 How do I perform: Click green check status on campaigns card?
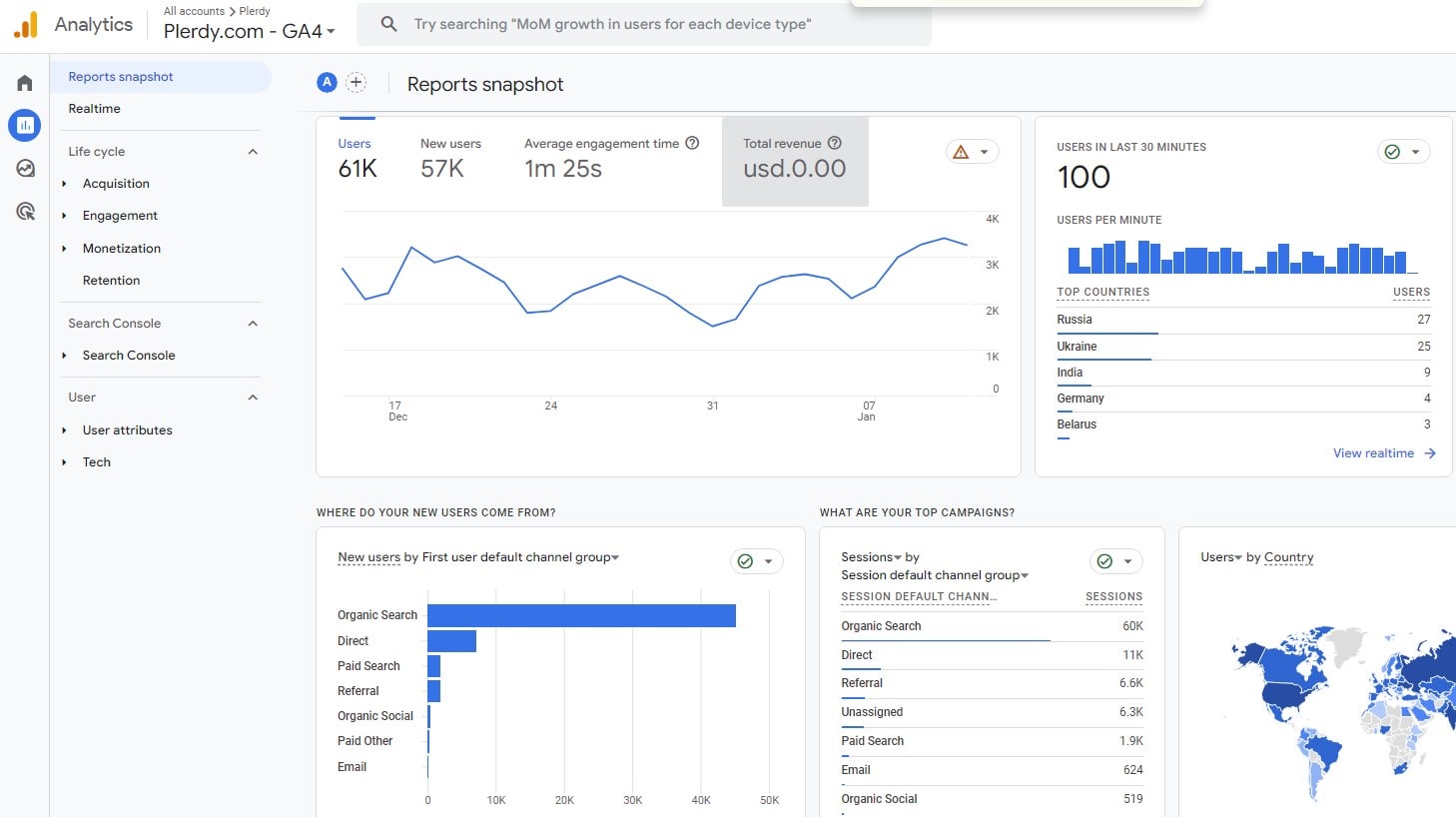coord(1104,561)
